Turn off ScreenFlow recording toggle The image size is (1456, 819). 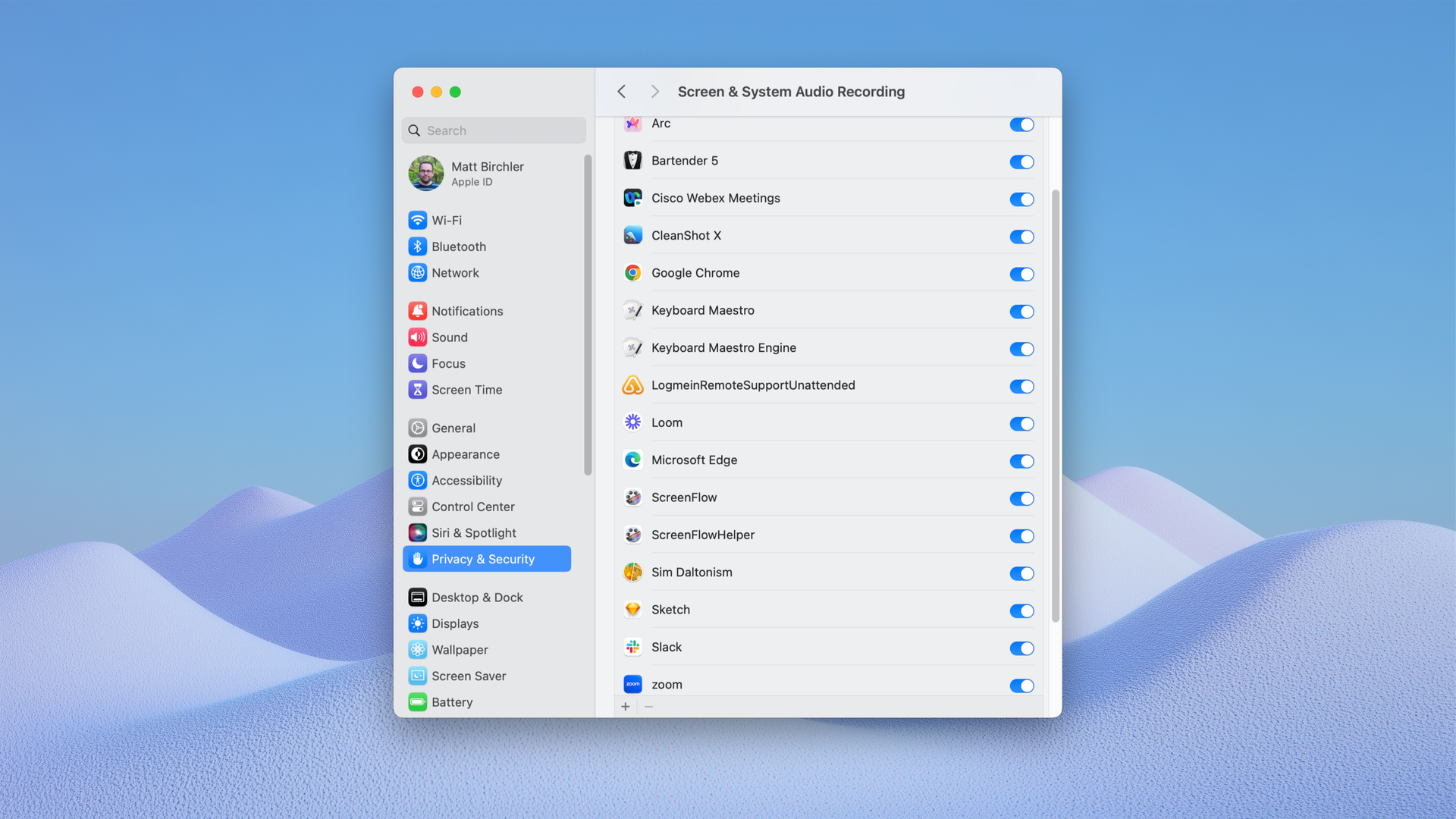(1021, 498)
